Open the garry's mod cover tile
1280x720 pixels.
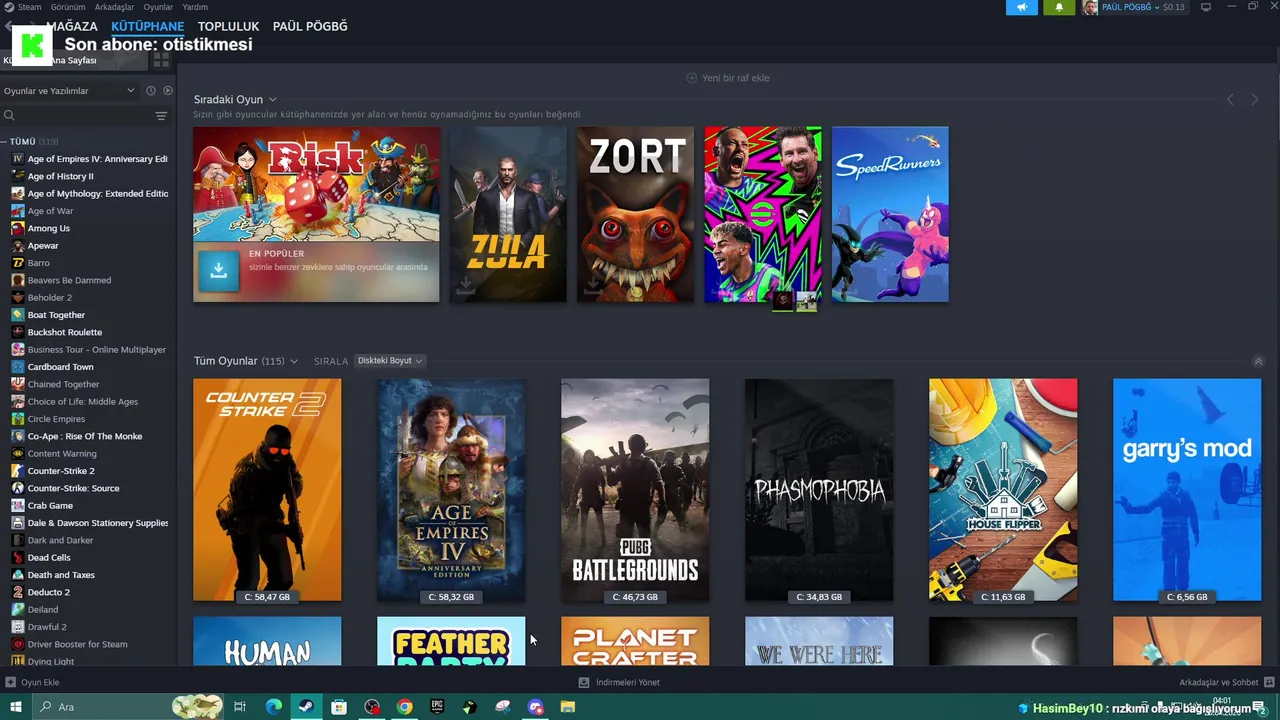[x=1187, y=490]
